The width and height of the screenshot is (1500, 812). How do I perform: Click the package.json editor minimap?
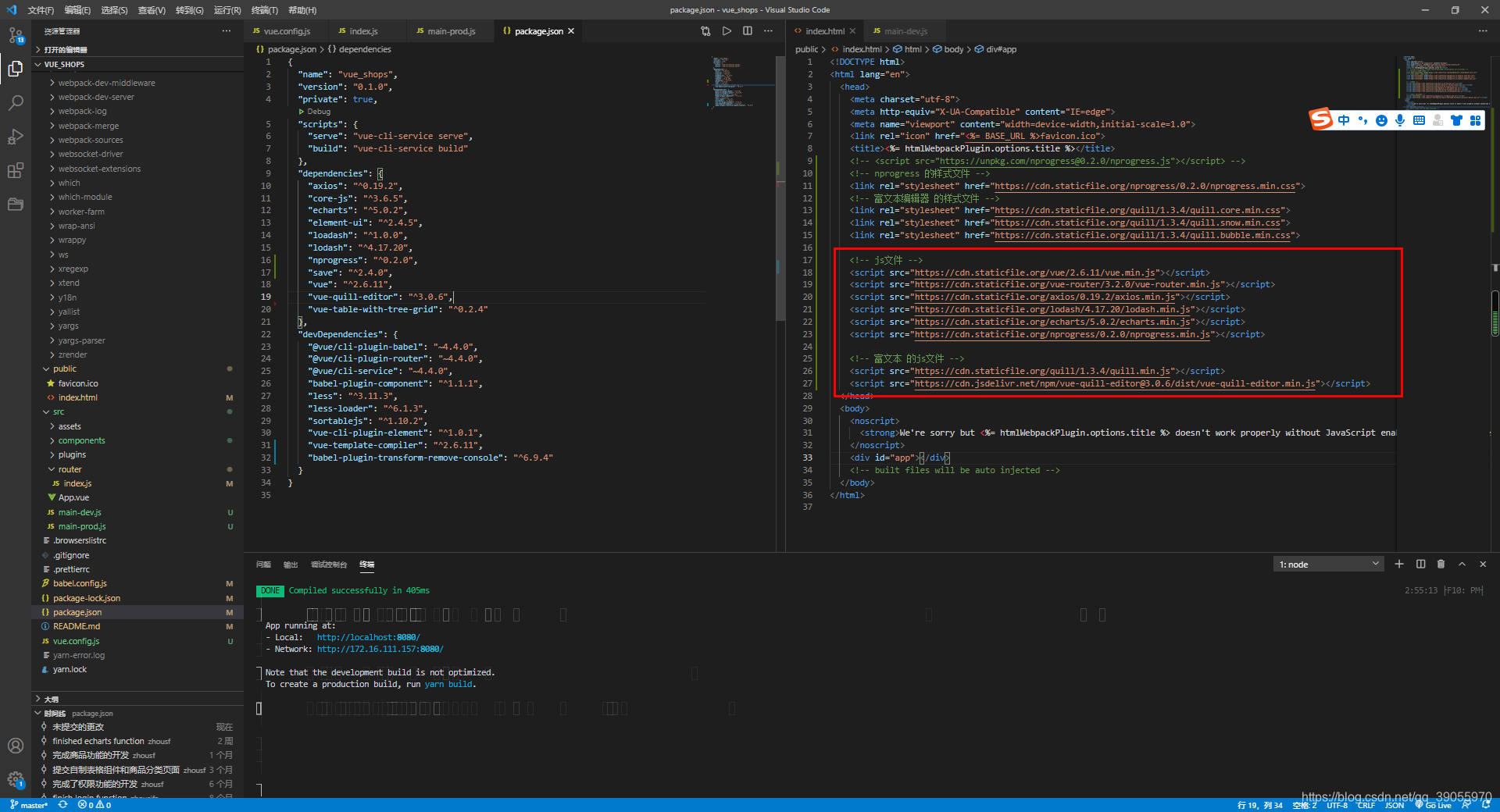741,81
